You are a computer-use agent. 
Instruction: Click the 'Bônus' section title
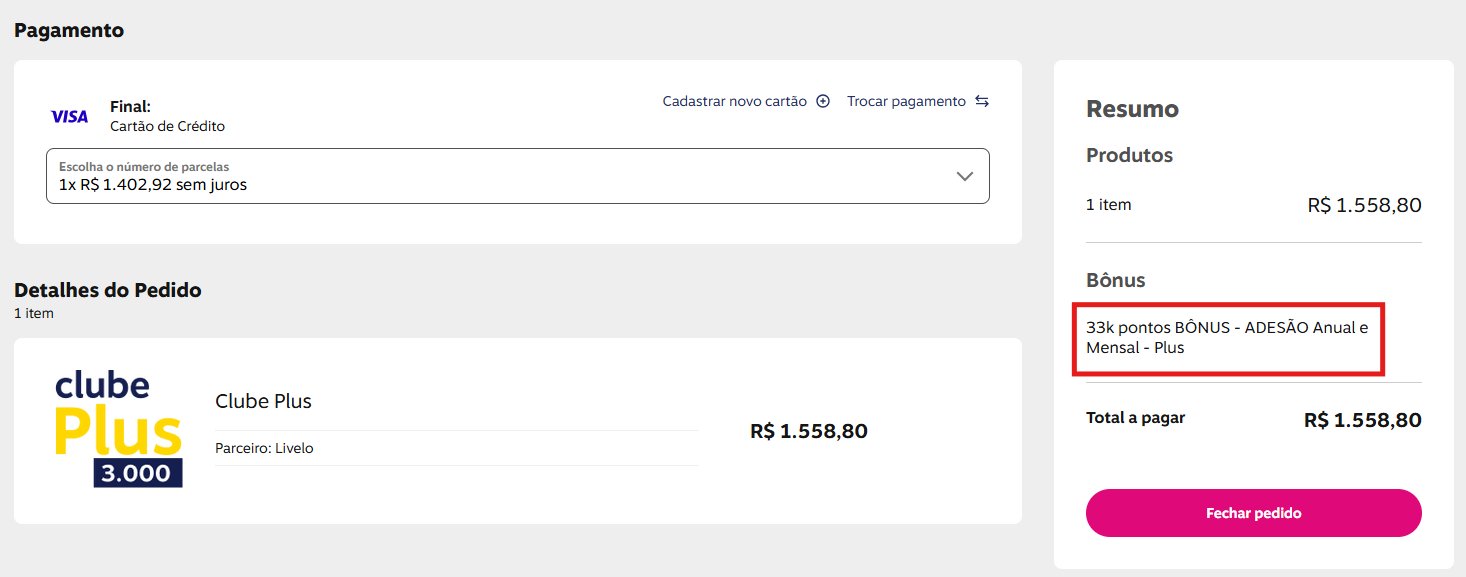click(x=1115, y=280)
